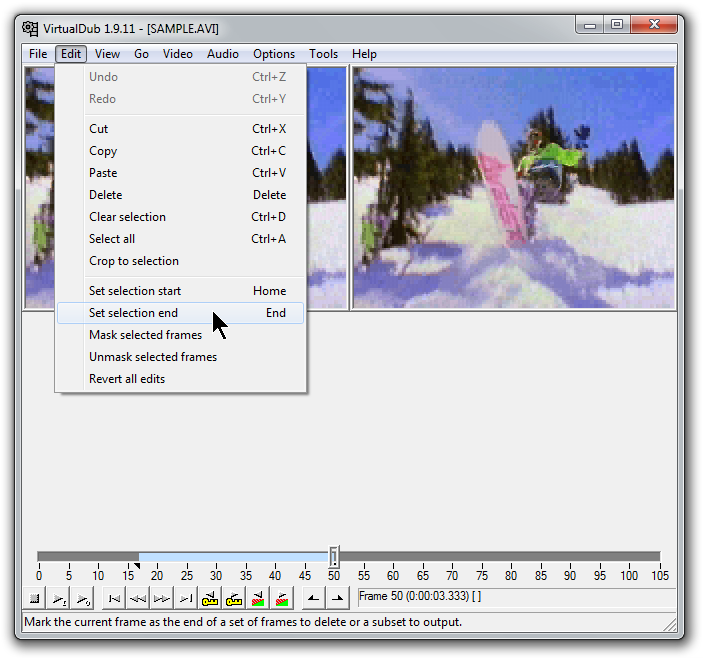This screenshot has width=703, height=658.
Task: Step backward one frame
Action: coord(137,599)
